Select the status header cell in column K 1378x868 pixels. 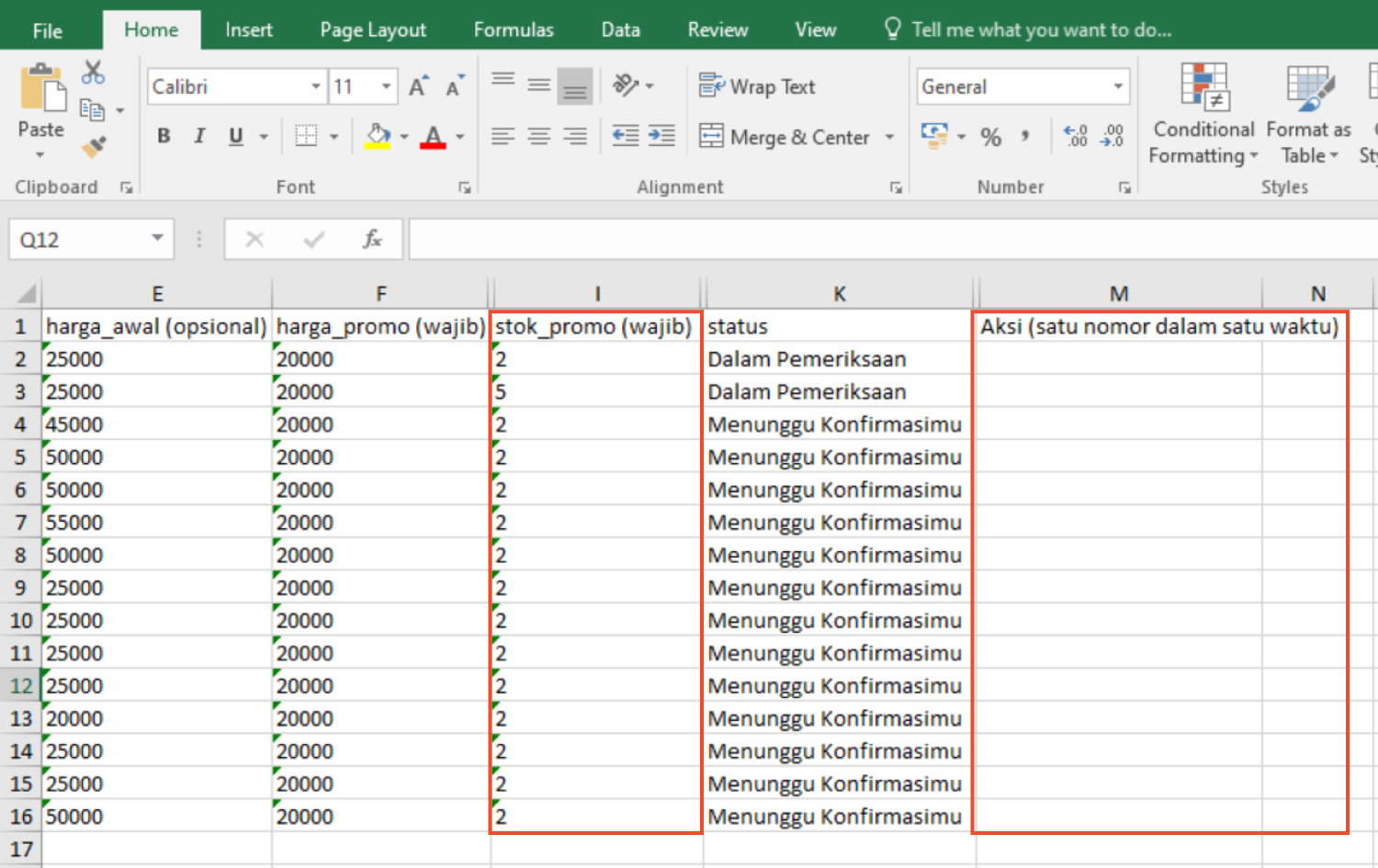click(x=838, y=327)
